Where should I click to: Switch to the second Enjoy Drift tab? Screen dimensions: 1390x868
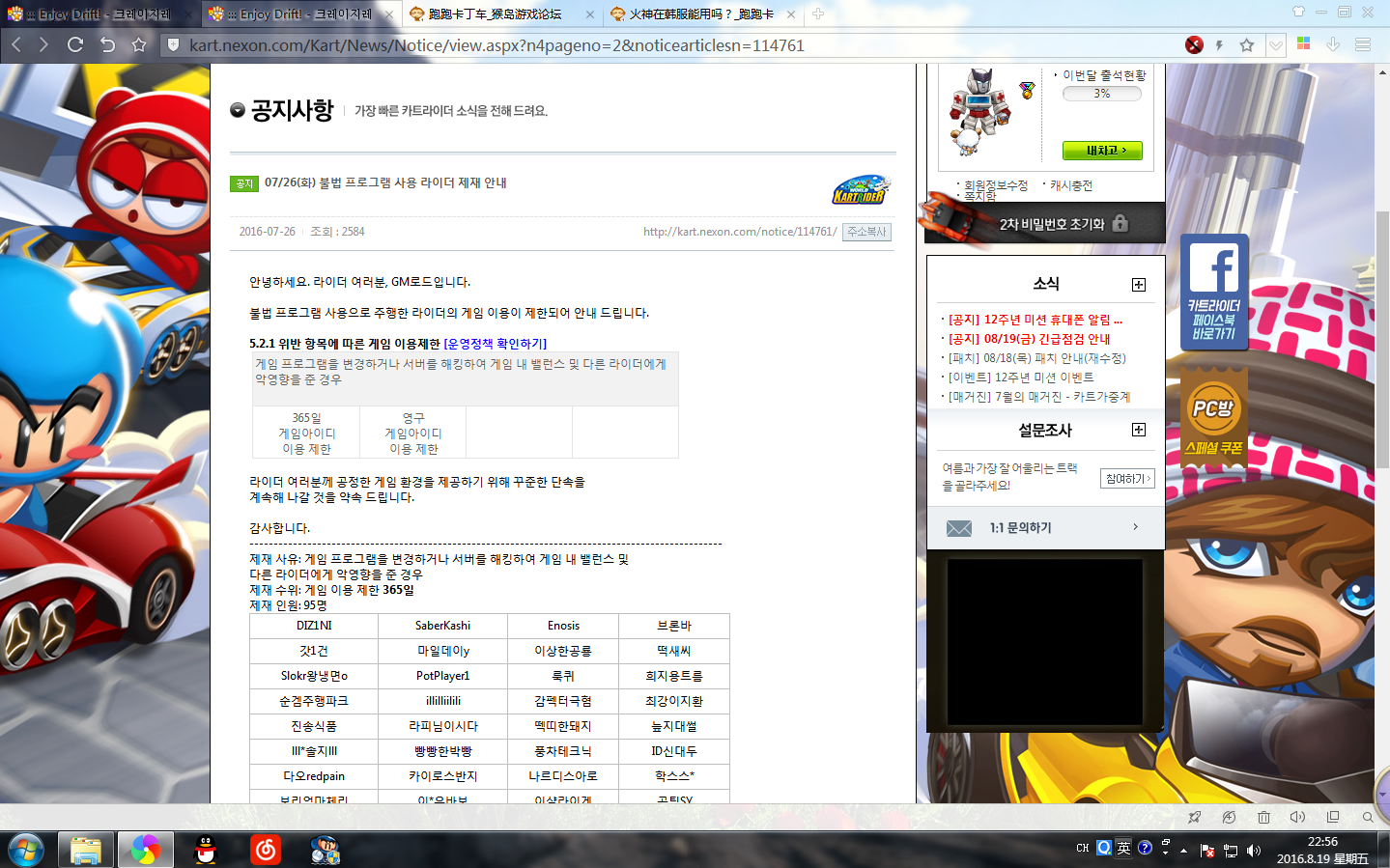tap(299, 14)
